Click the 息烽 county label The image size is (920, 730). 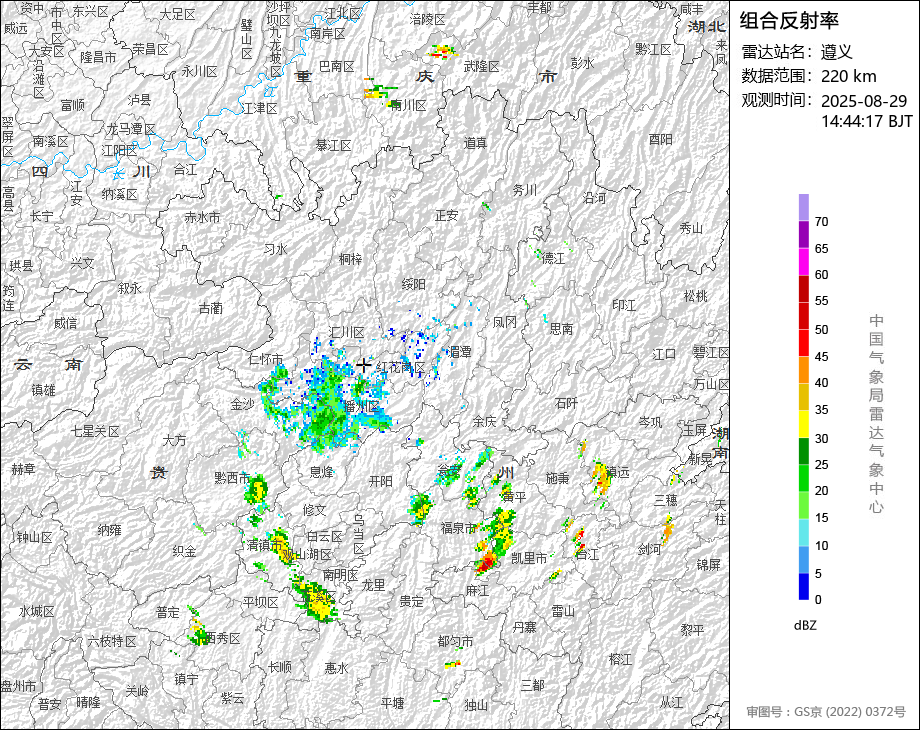tap(322, 471)
